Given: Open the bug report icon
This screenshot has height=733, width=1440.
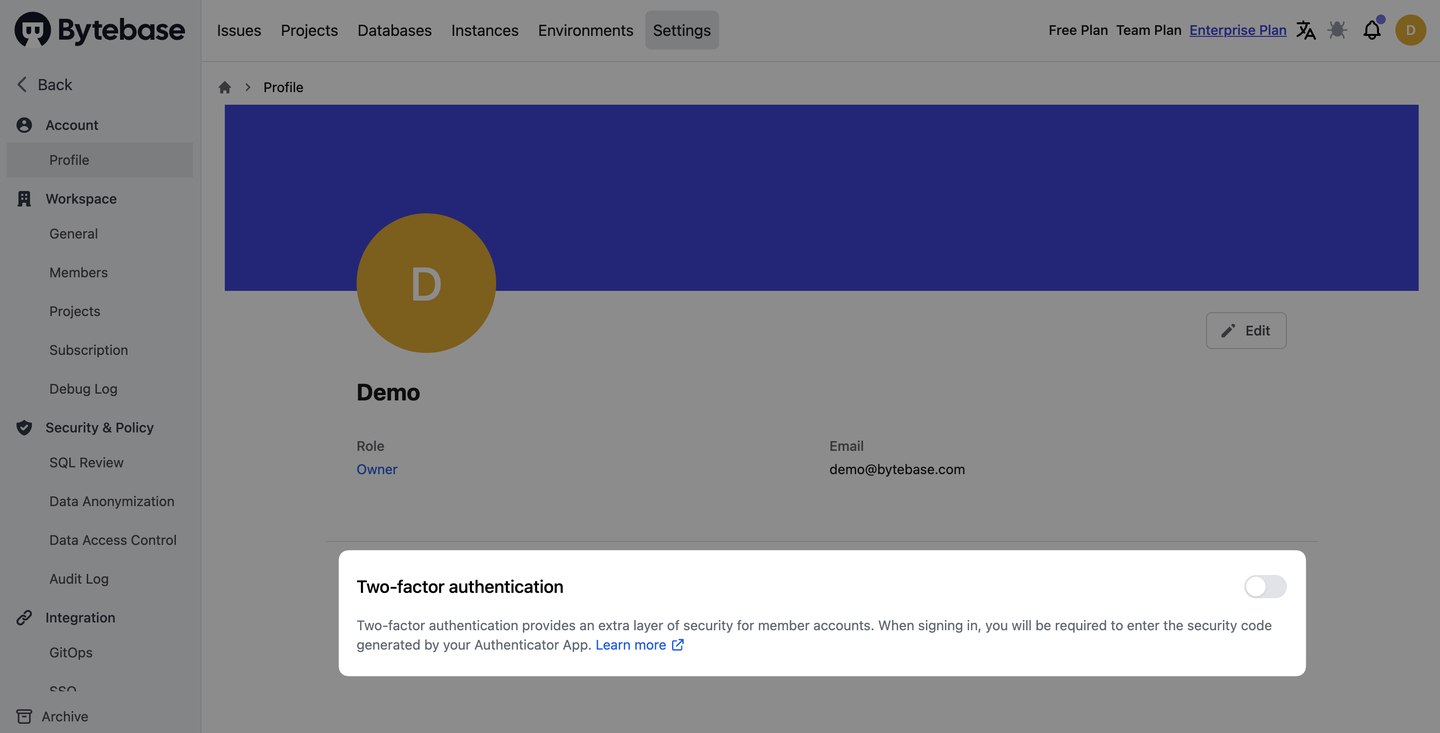Looking at the screenshot, I should (1337, 30).
